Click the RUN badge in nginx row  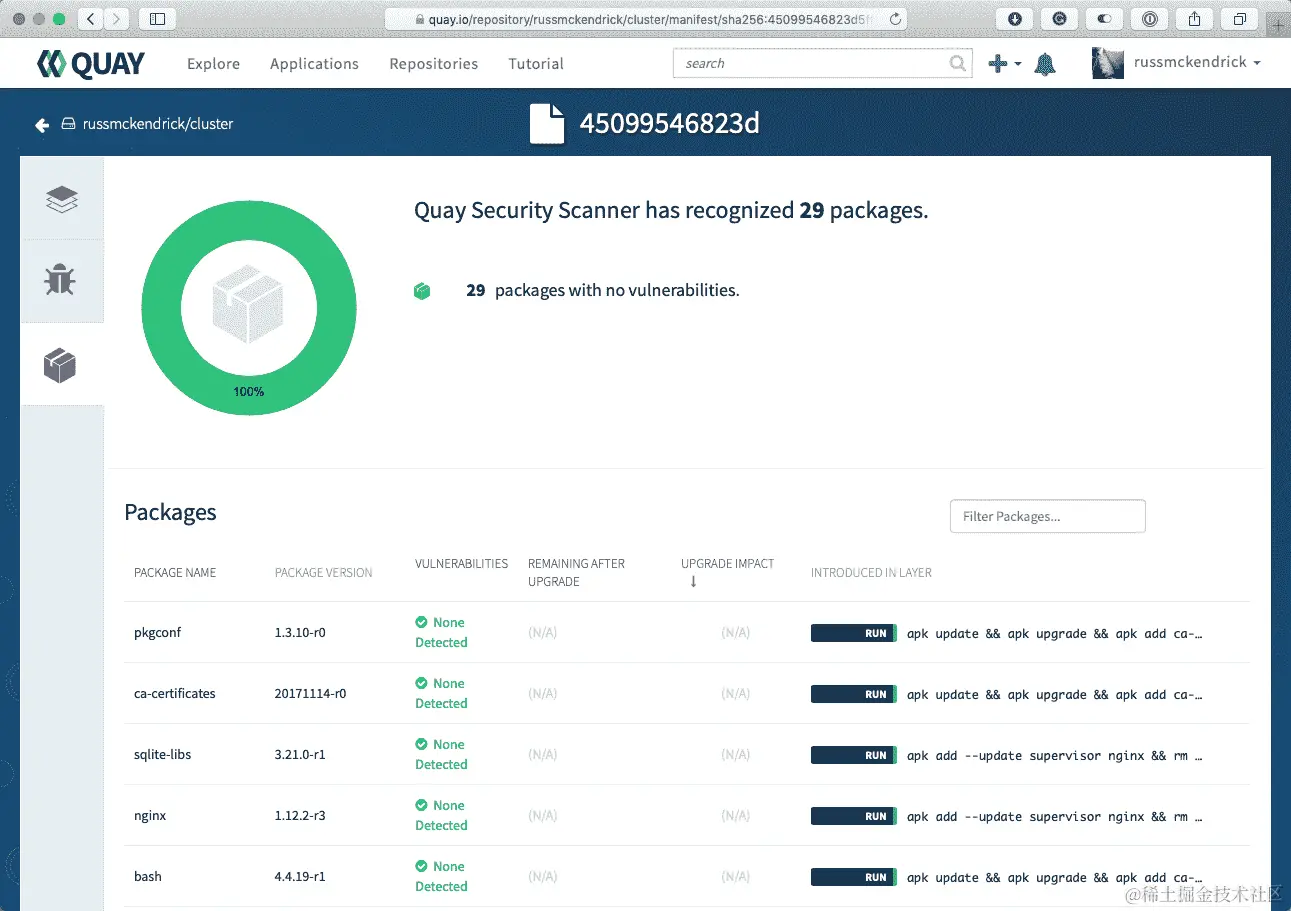coord(854,816)
